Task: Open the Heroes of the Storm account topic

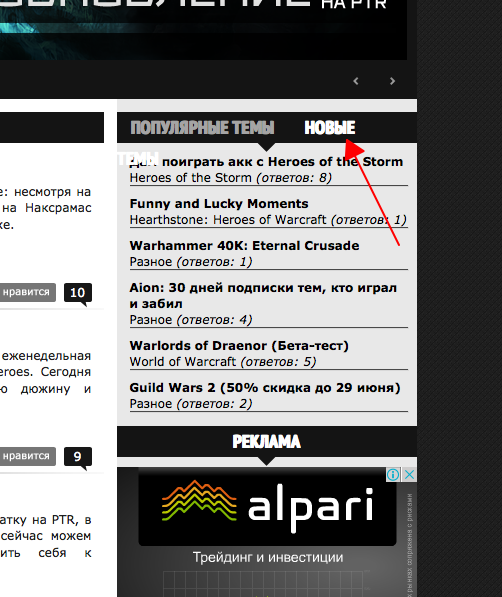Action: [x=266, y=162]
